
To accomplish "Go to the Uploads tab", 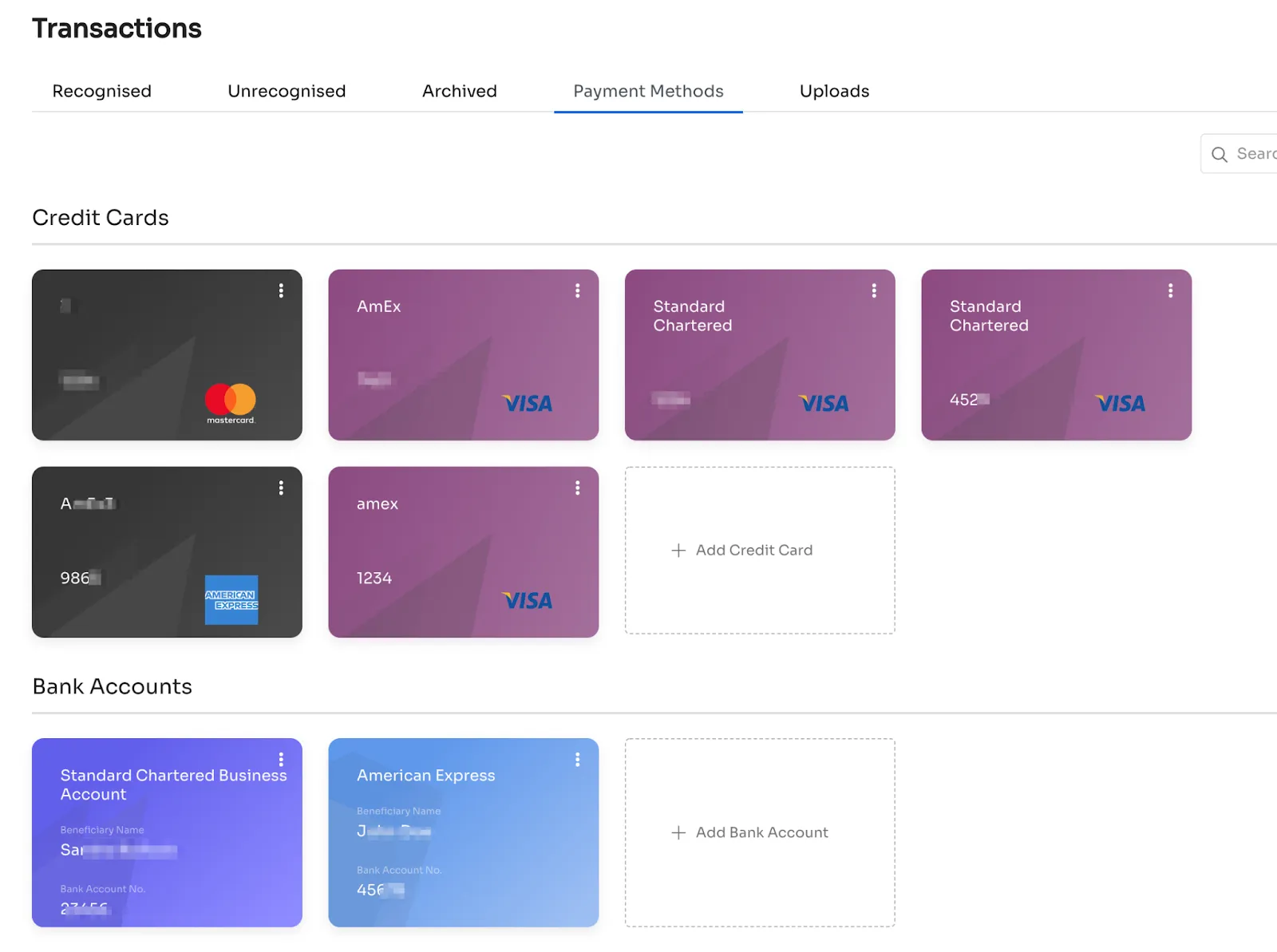I will pyautogui.click(x=834, y=91).
